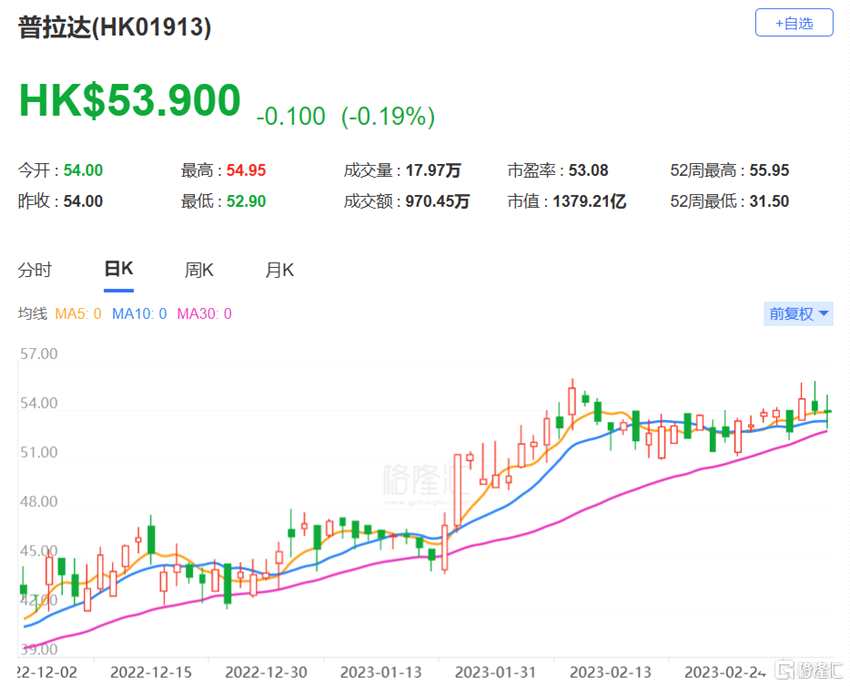Screen dimensions: 850x686
Task: Click the HK$53.900 price figure
Action: pos(130,100)
